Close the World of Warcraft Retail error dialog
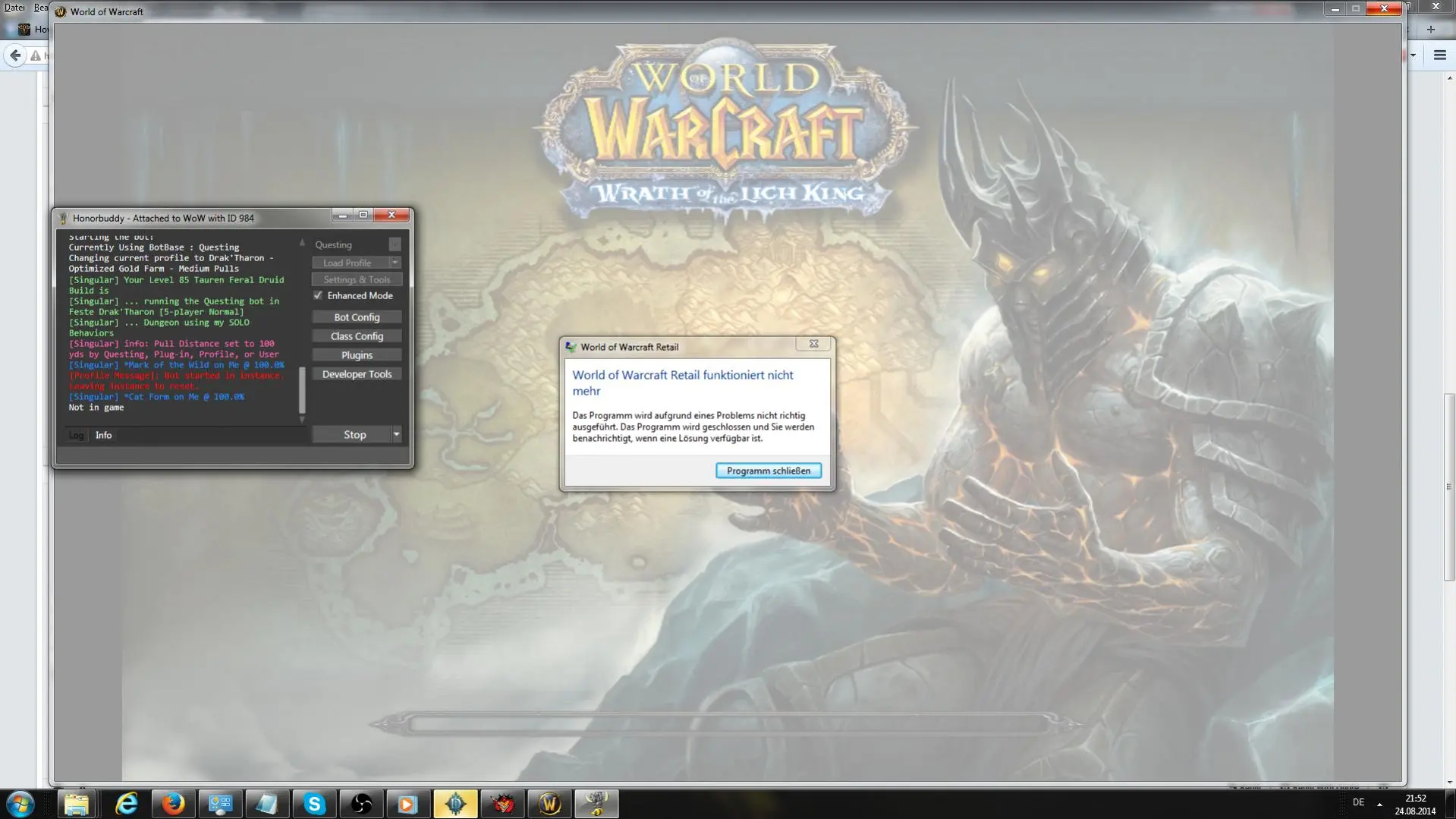Screen dimensions: 1456x819 pyautogui.click(x=813, y=345)
